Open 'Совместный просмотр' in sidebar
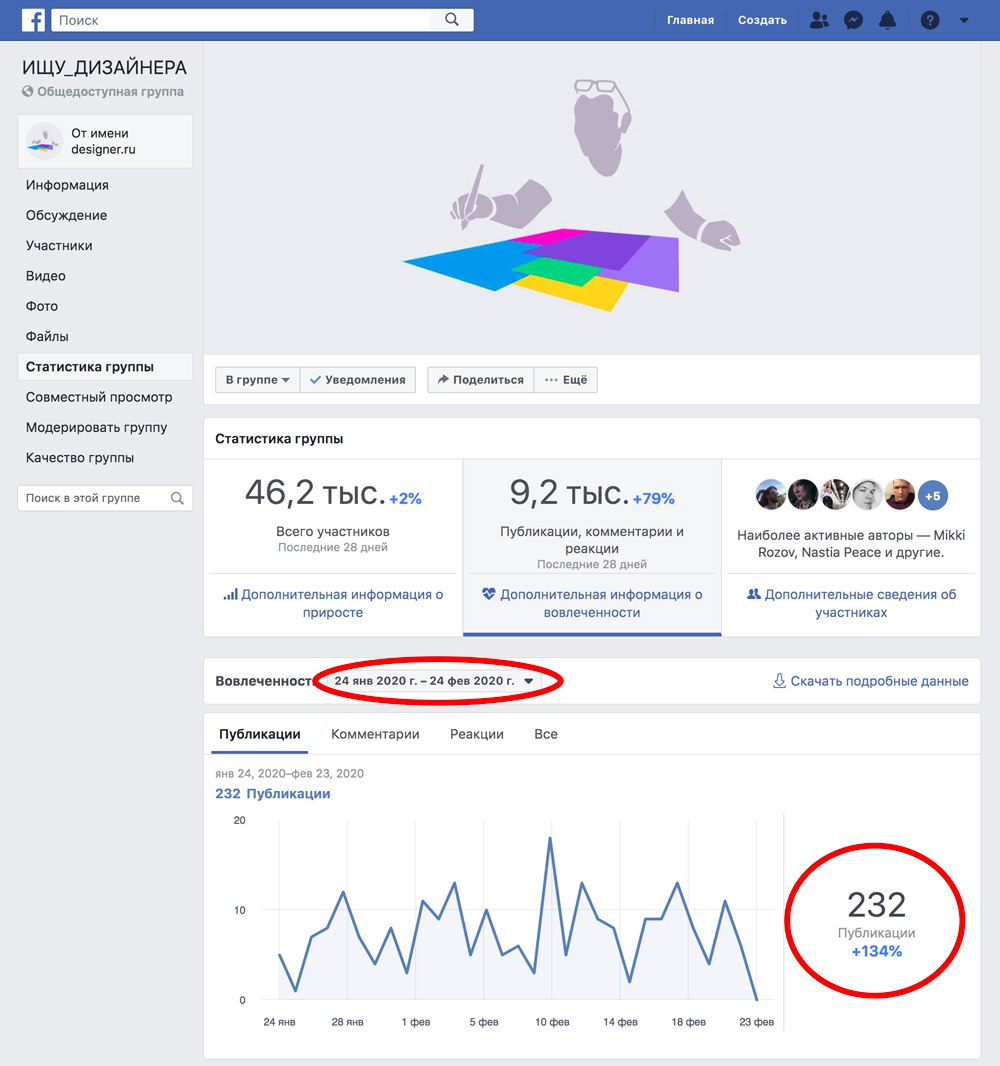This screenshot has height=1066, width=1000. [x=99, y=397]
